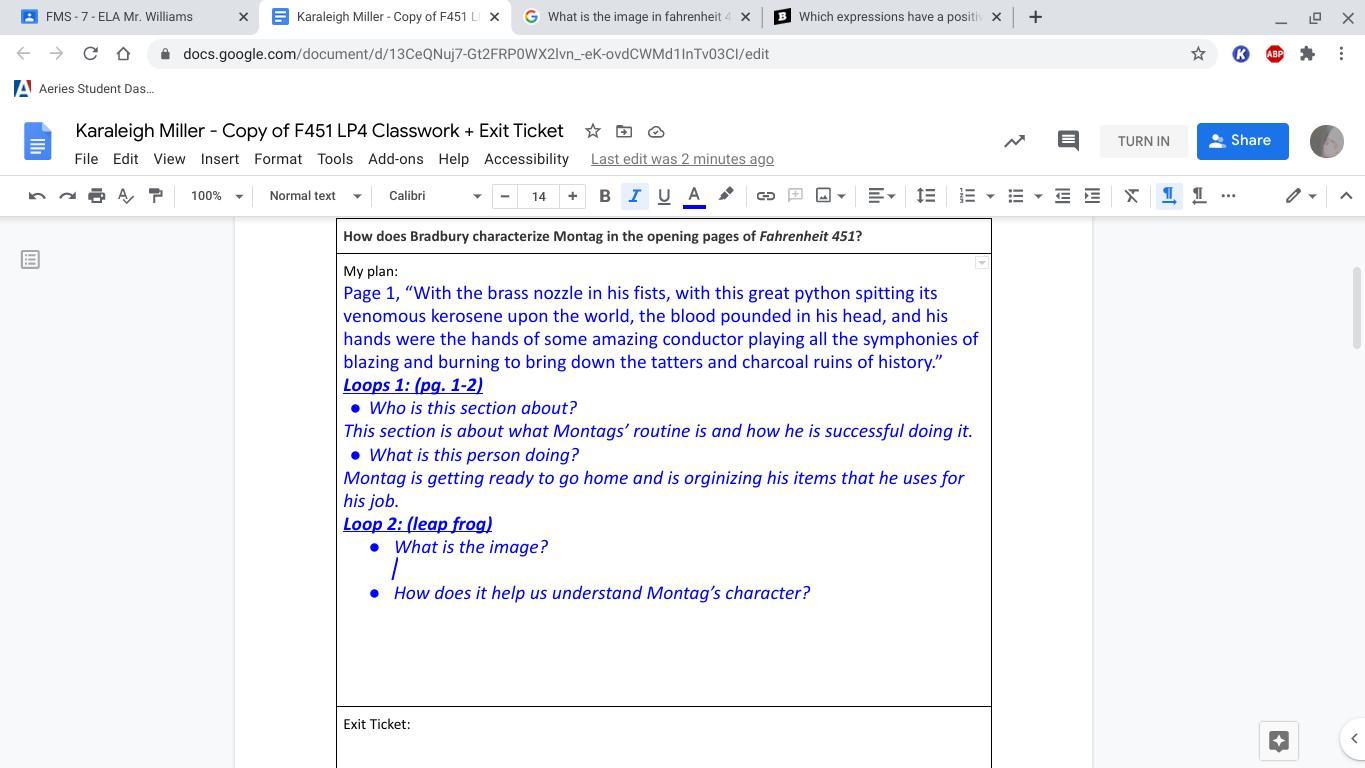The height and width of the screenshot is (768, 1365).
Task: Click the Clear formatting icon
Action: coord(1131,196)
